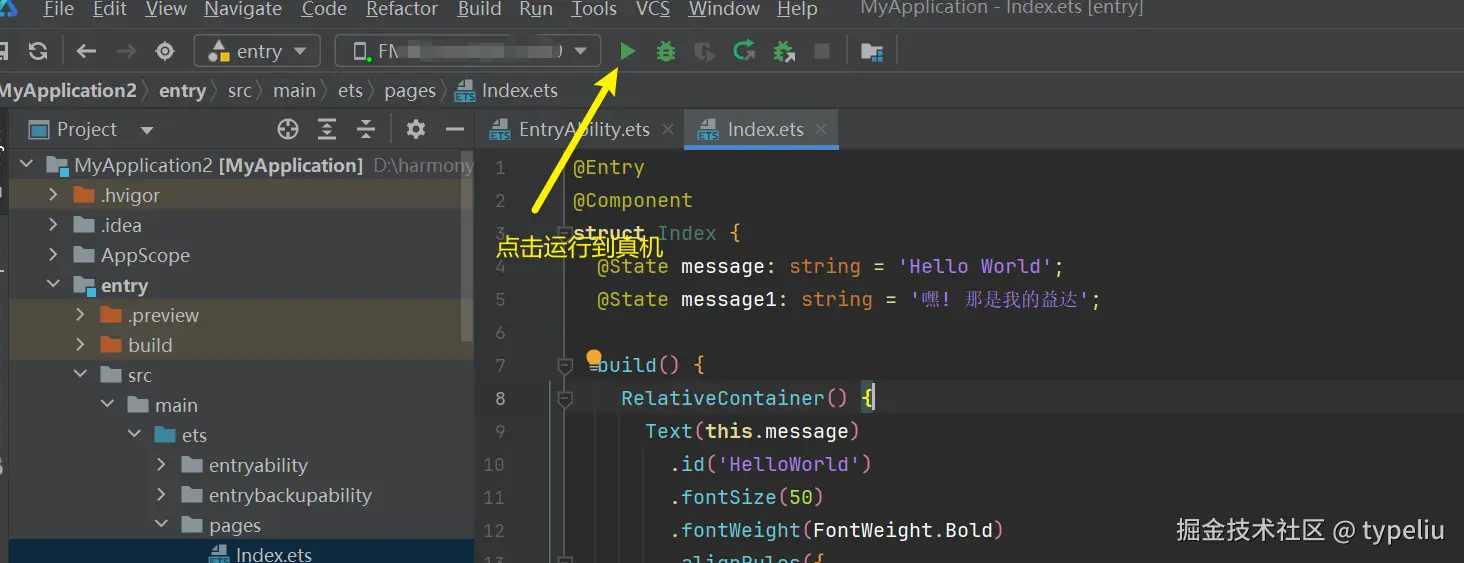The height and width of the screenshot is (563, 1464).
Task: Collapse the src folder
Action: pyautogui.click(x=80, y=375)
